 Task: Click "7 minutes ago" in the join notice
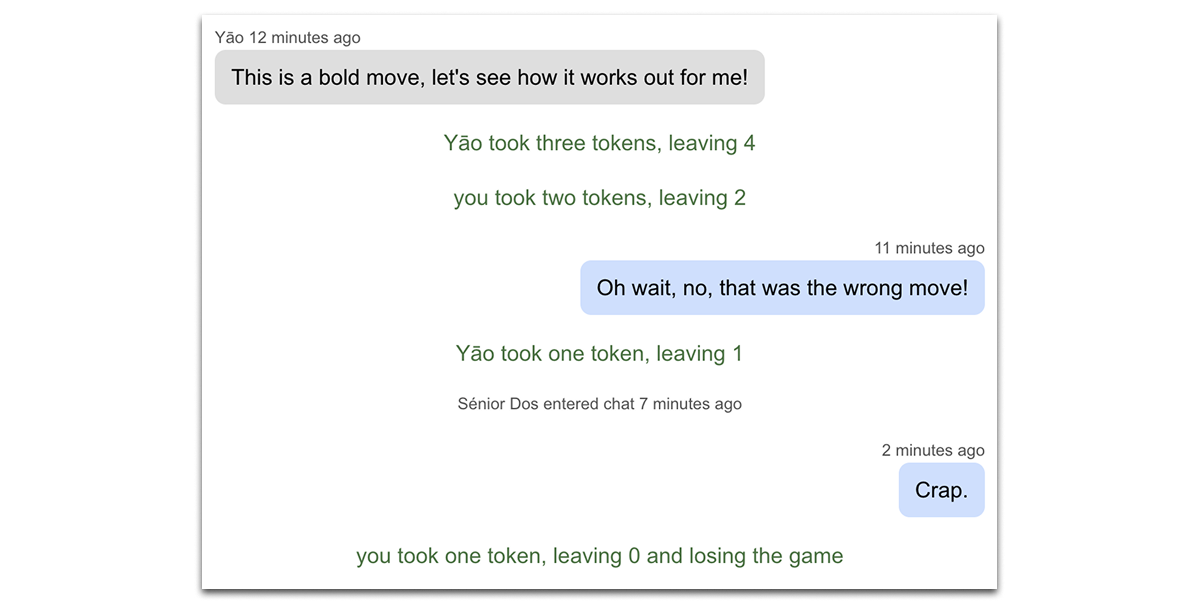click(690, 404)
